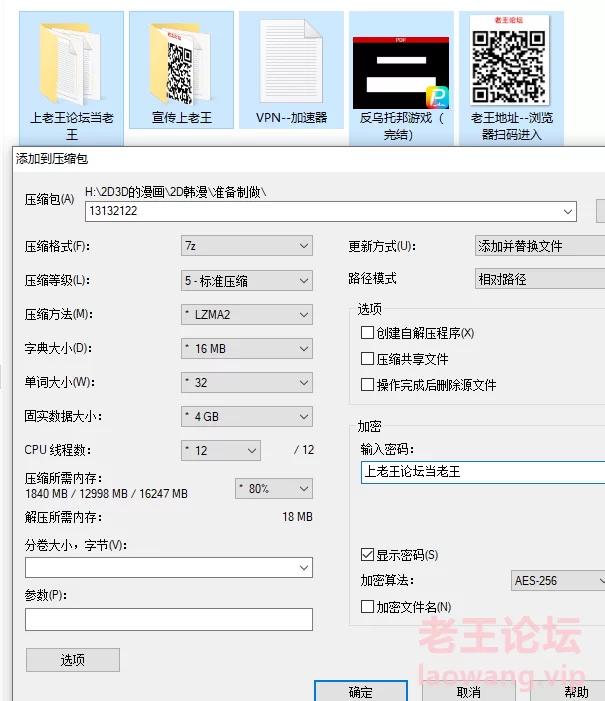Image resolution: width=605 pixels, height=701 pixels.
Task: Click the 参数 input field
Action: 169,619
